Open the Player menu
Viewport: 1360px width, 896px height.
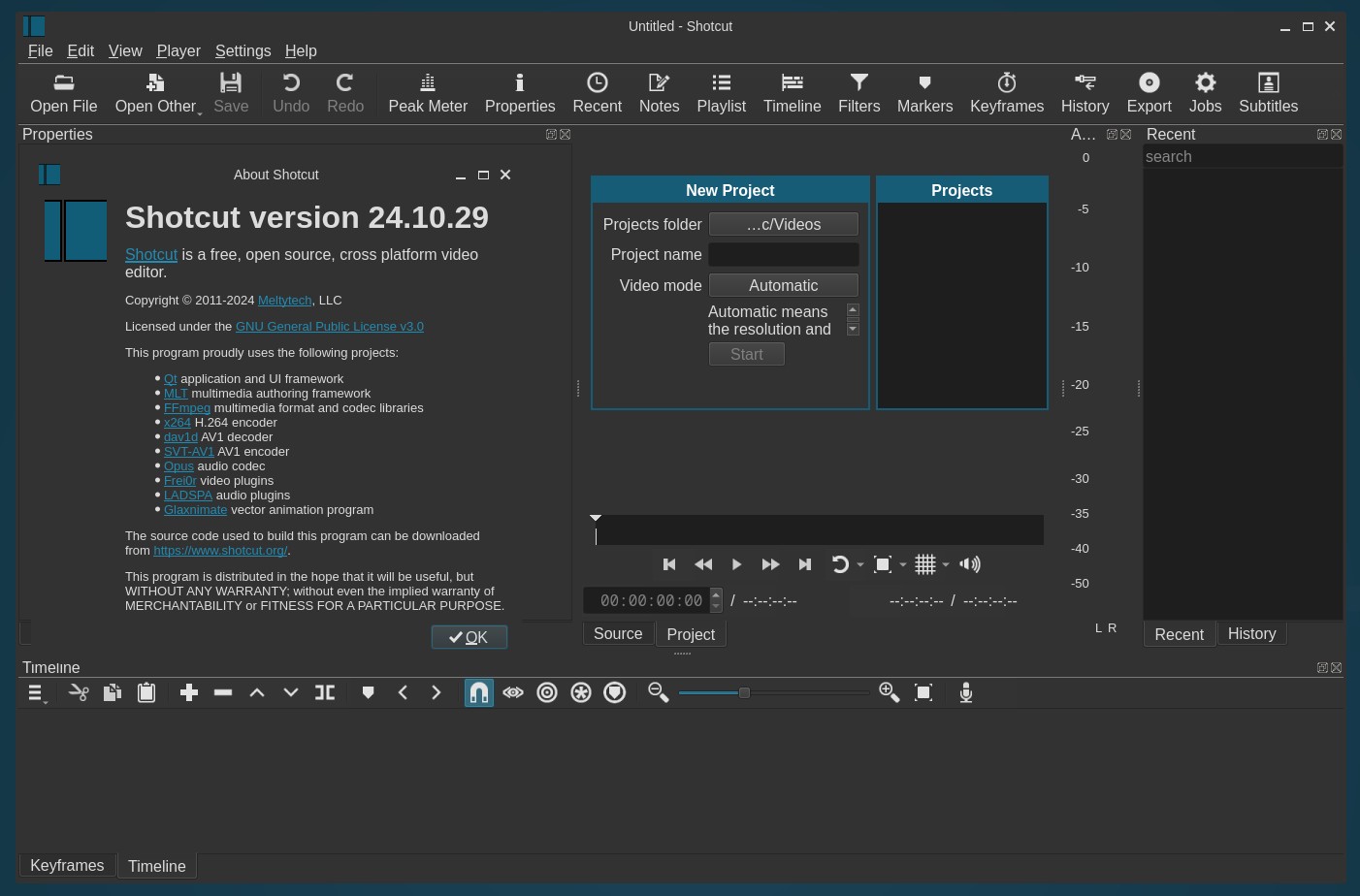click(x=178, y=50)
